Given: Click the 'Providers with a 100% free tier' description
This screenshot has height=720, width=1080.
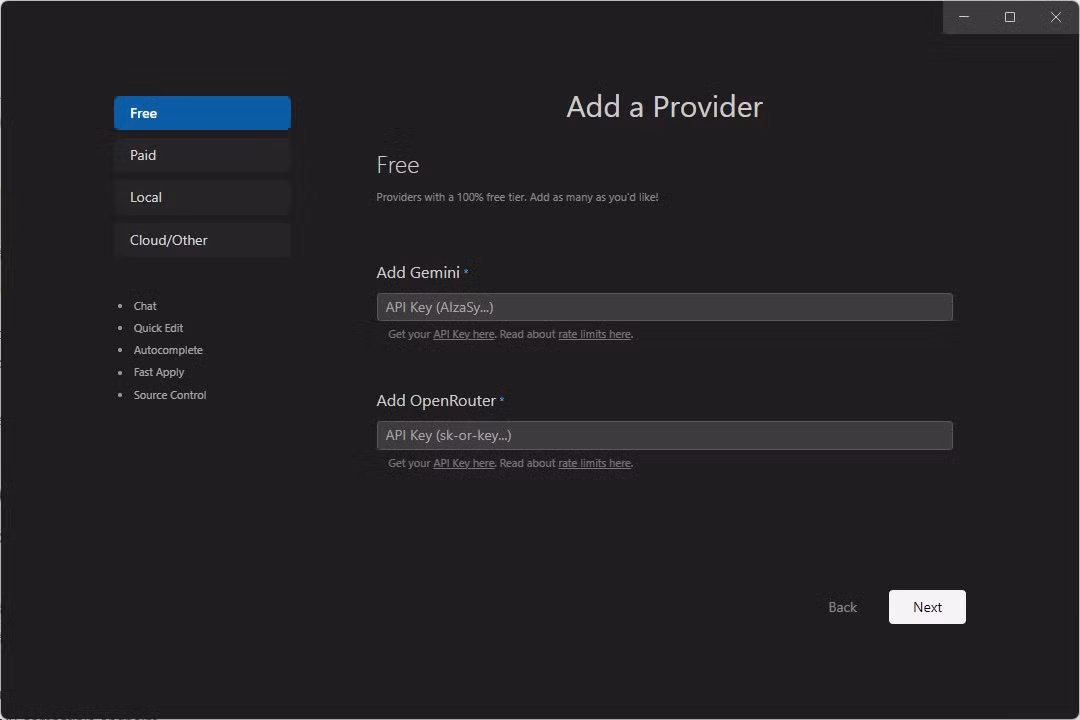Looking at the screenshot, I should point(517,197).
